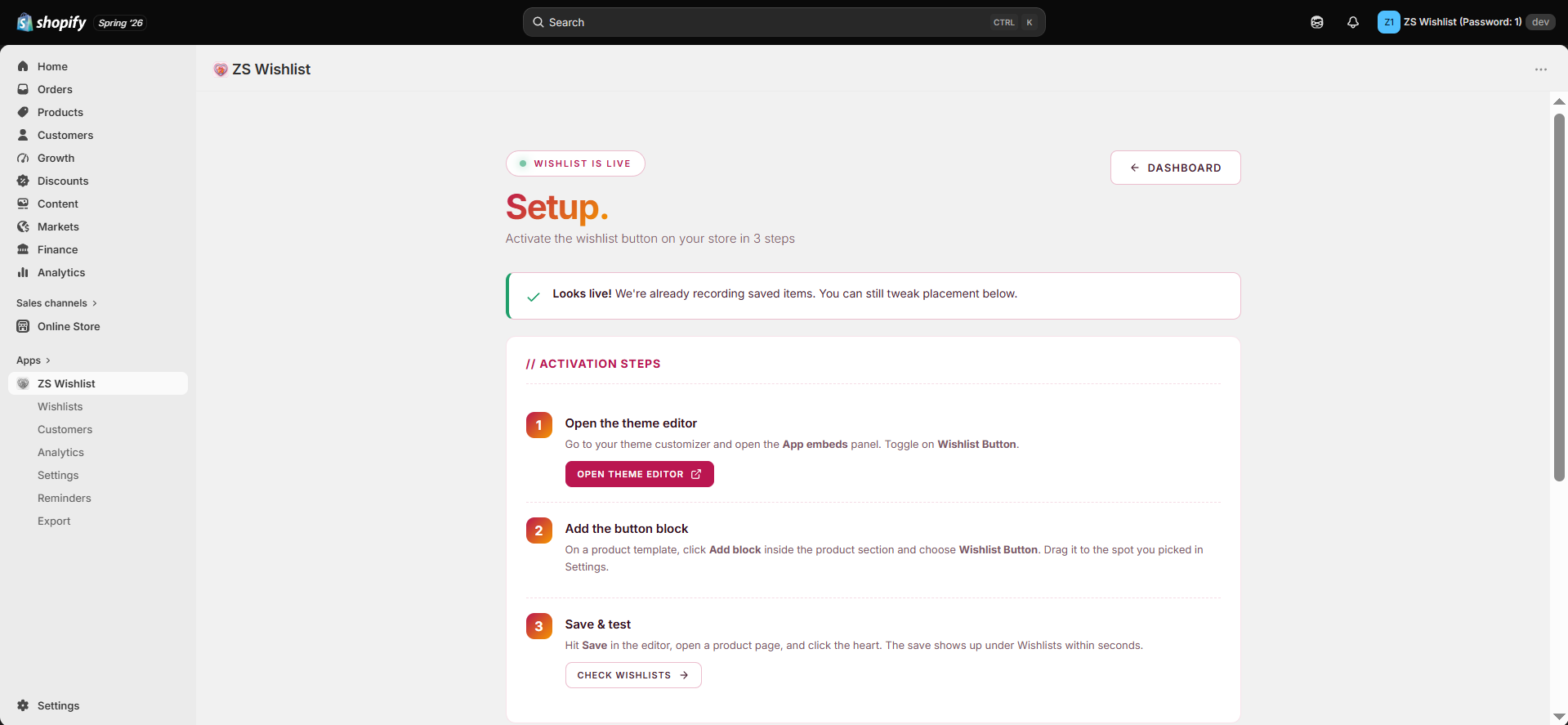Click the Z1 store avatar

point(1388,22)
